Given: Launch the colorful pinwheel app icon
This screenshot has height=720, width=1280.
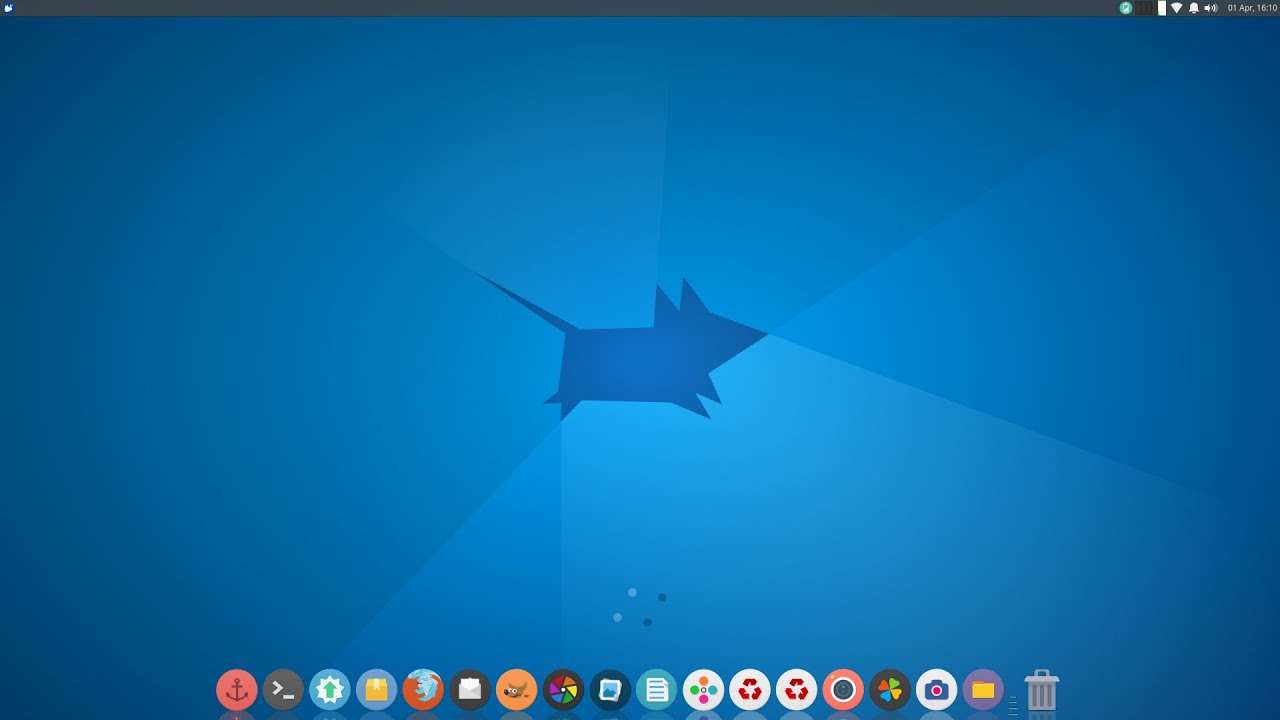Looking at the screenshot, I should pyautogui.click(x=890, y=690).
